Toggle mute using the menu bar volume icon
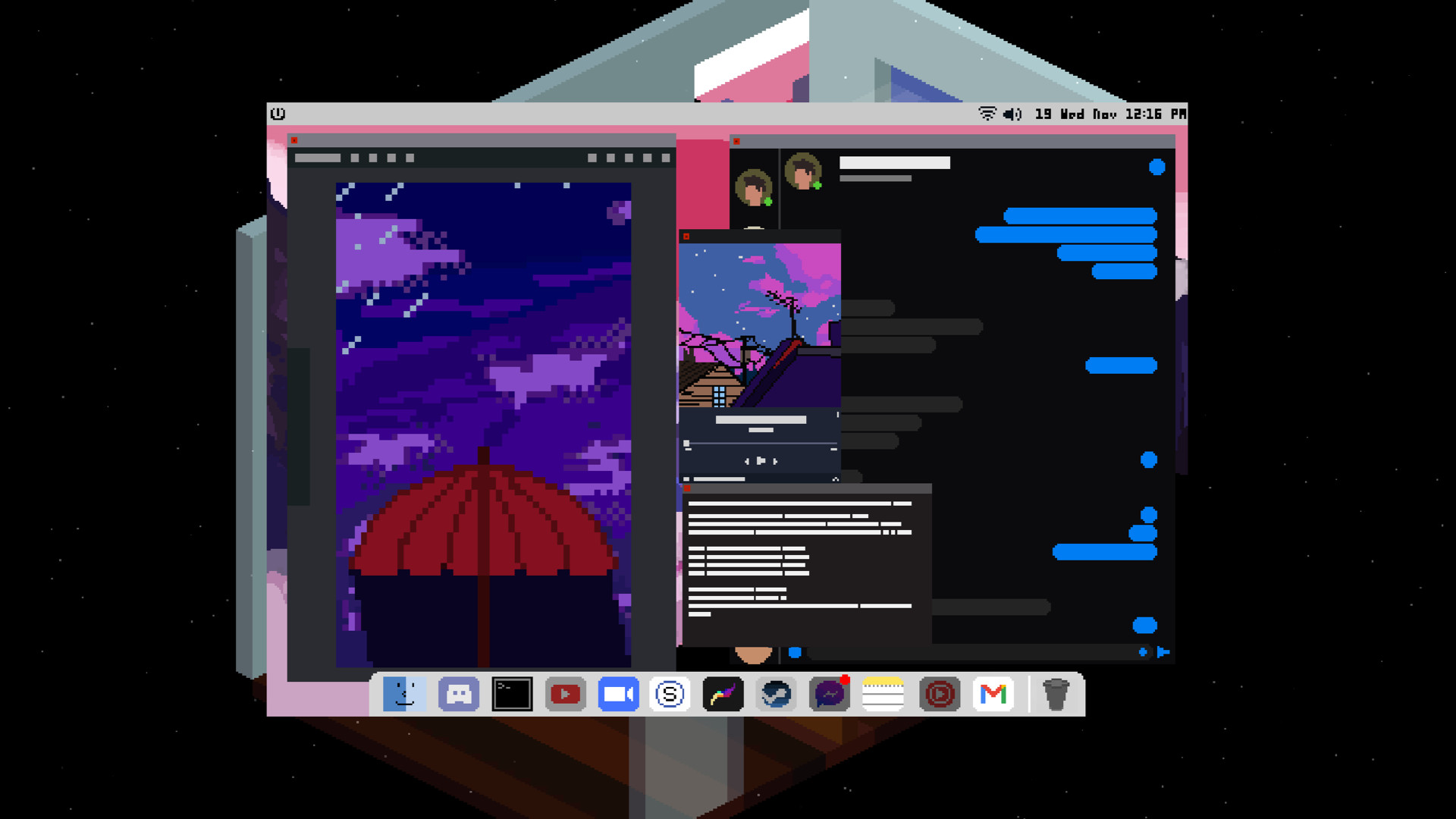The width and height of the screenshot is (1456, 819). [1012, 114]
